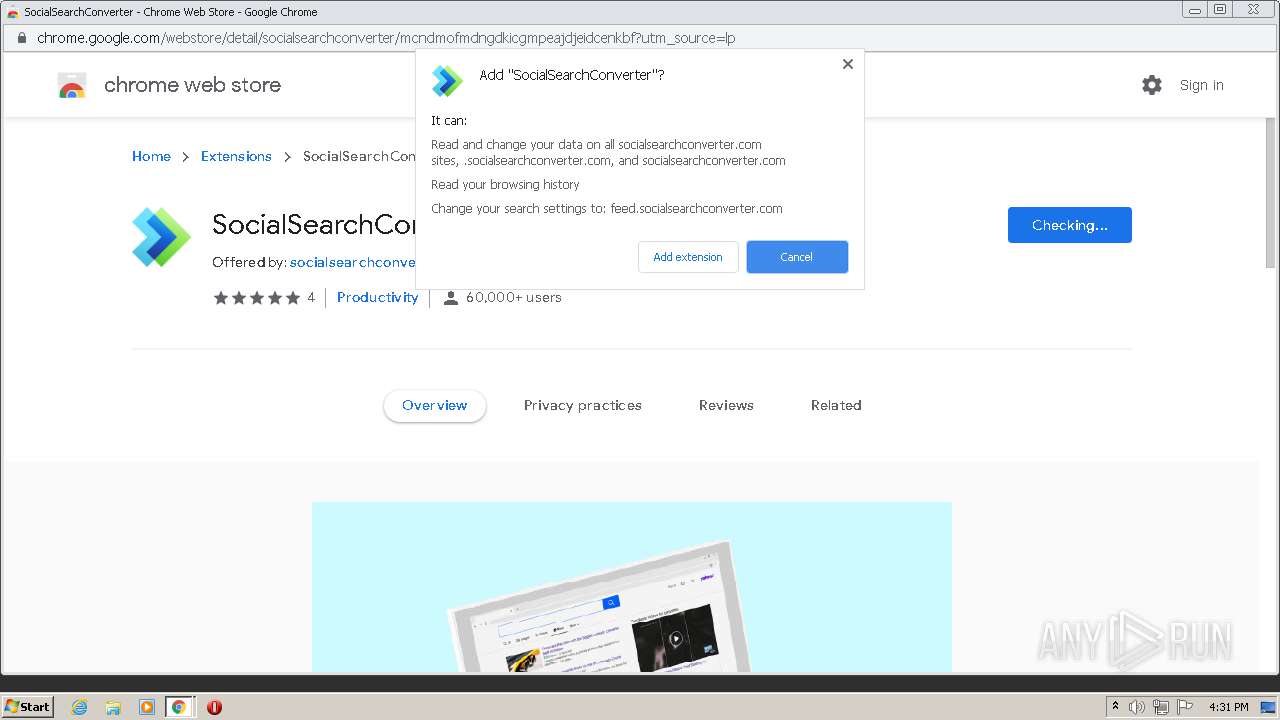Cancel the extension install dialog
Image resolution: width=1280 pixels, height=720 pixels.
(797, 257)
